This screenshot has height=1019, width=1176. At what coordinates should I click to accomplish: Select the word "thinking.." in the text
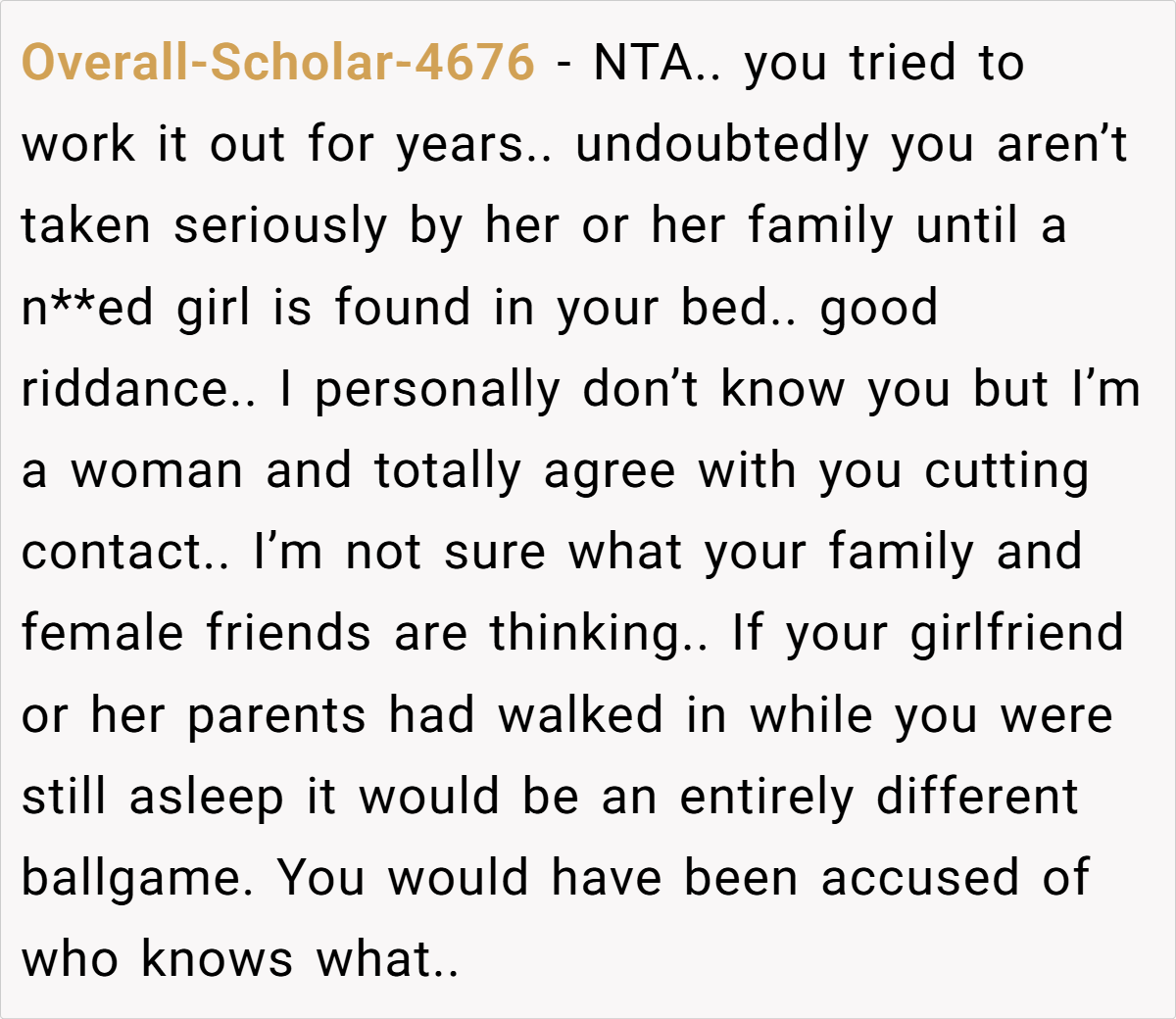pyautogui.click(x=600, y=635)
